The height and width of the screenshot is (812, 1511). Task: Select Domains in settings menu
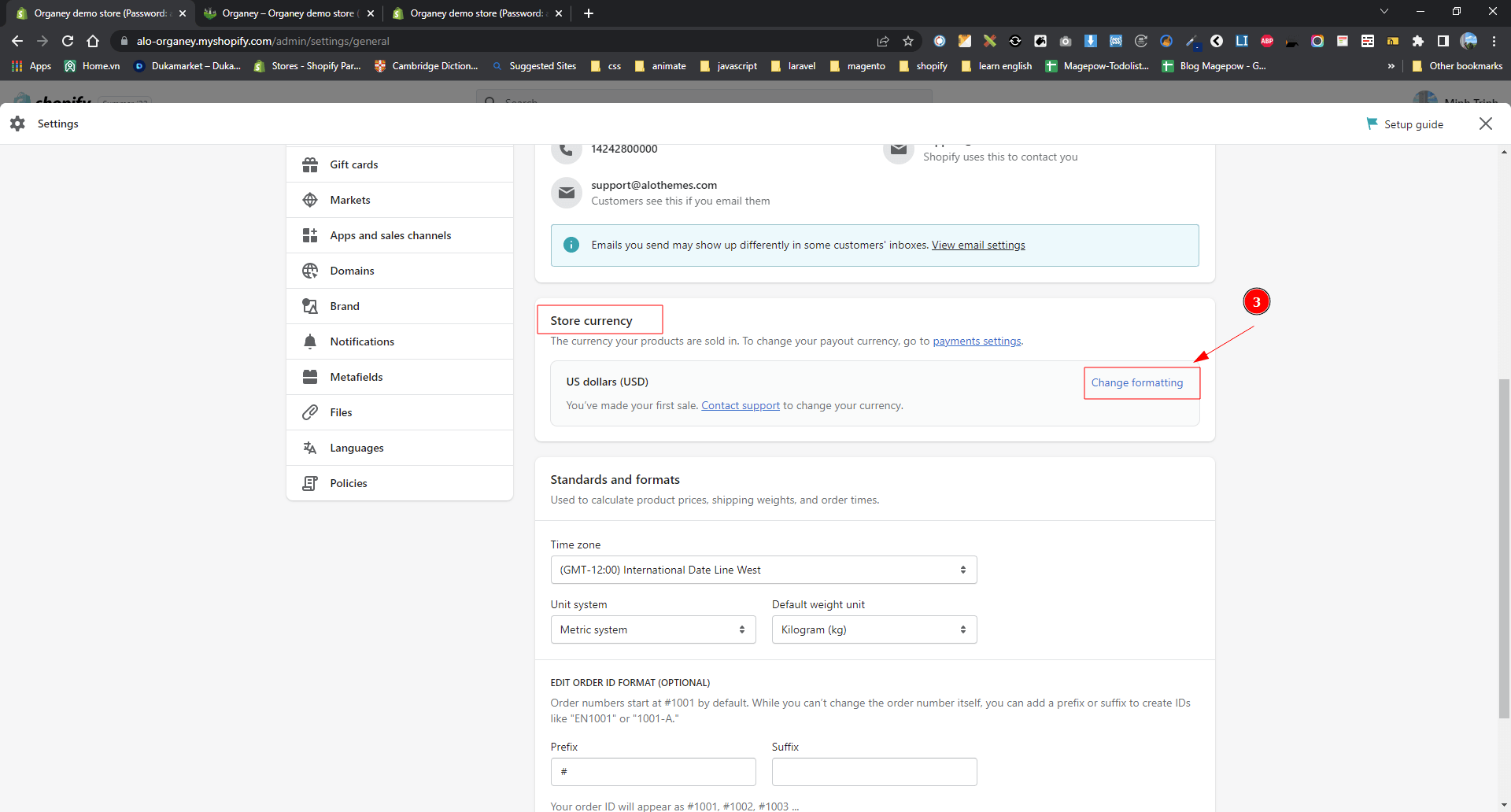352,271
